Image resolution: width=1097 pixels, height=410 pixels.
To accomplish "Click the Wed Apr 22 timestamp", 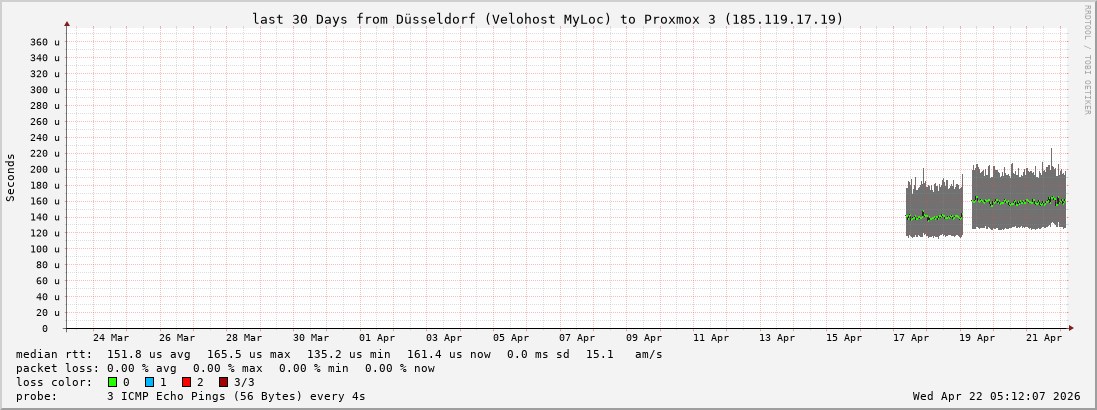I will pyautogui.click(x=996, y=396).
